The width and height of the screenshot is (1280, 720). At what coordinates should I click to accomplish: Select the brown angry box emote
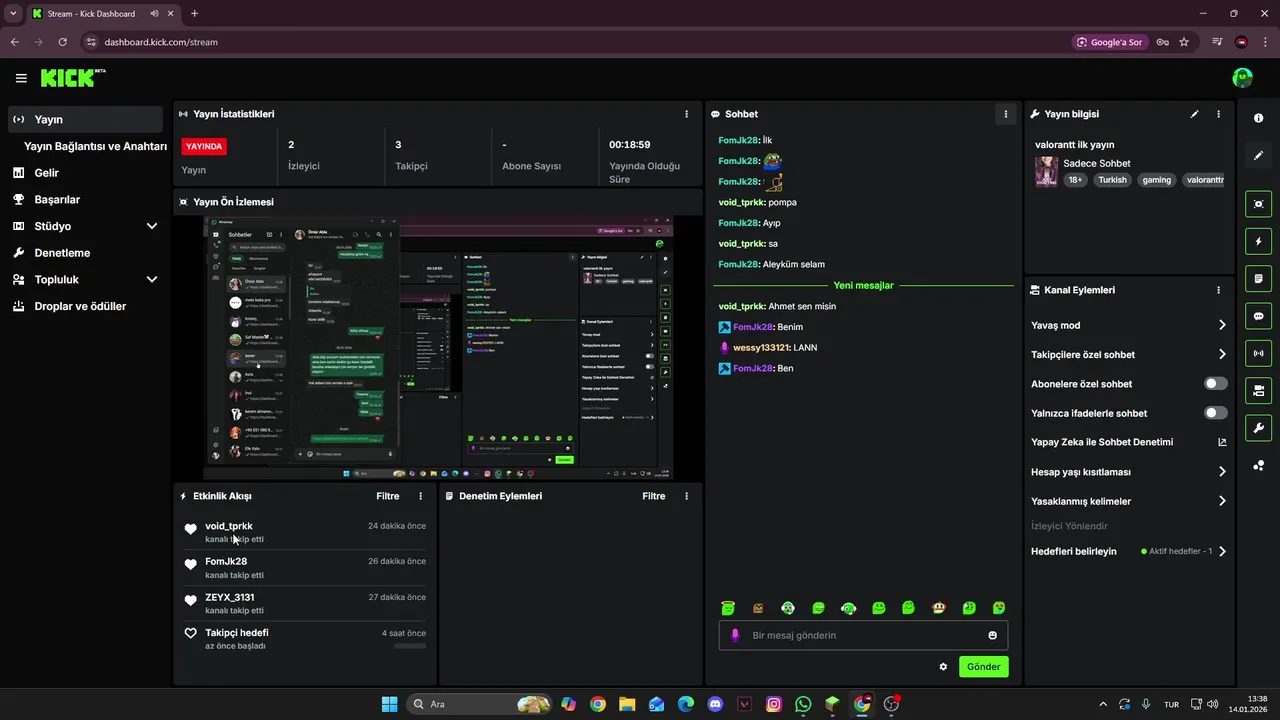point(758,608)
